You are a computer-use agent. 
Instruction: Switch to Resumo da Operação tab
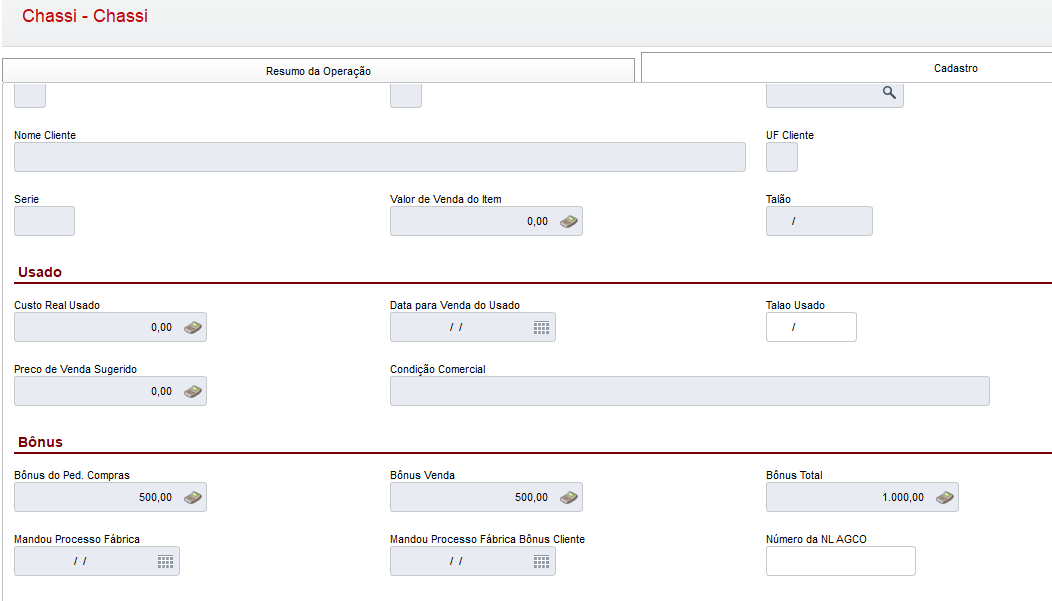pos(318,71)
